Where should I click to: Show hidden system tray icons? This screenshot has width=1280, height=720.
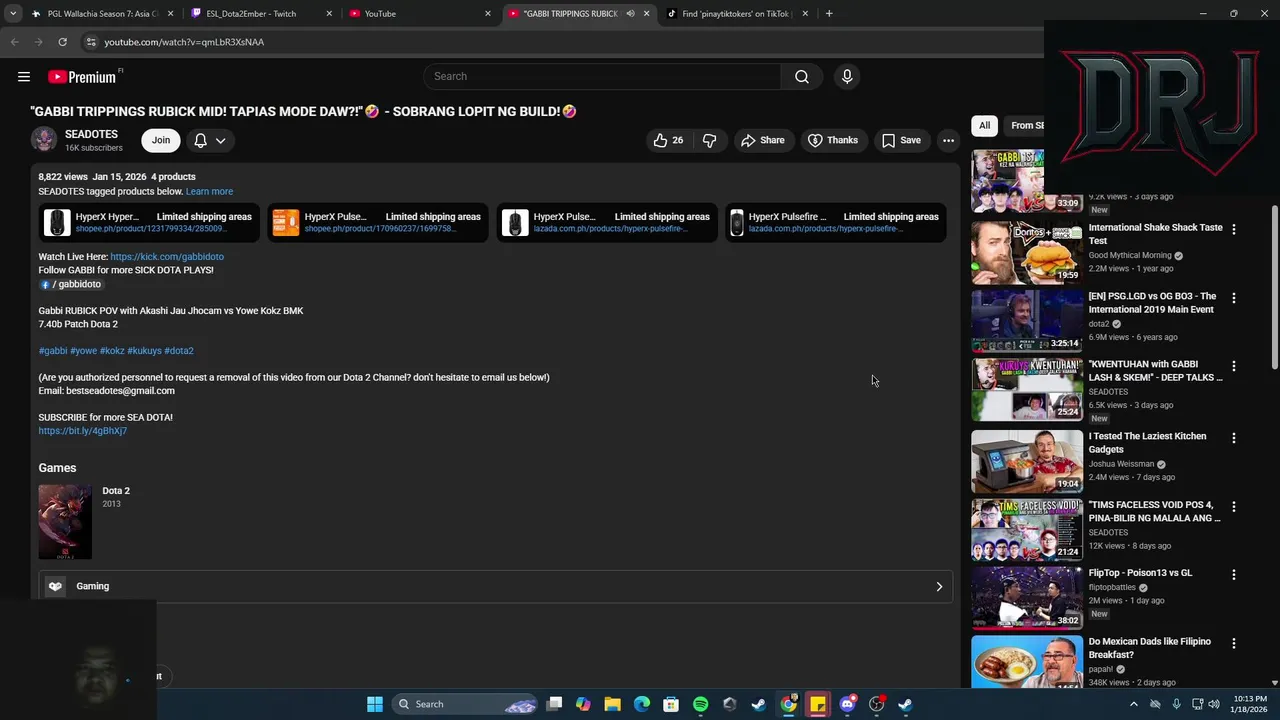coord(1133,705)
